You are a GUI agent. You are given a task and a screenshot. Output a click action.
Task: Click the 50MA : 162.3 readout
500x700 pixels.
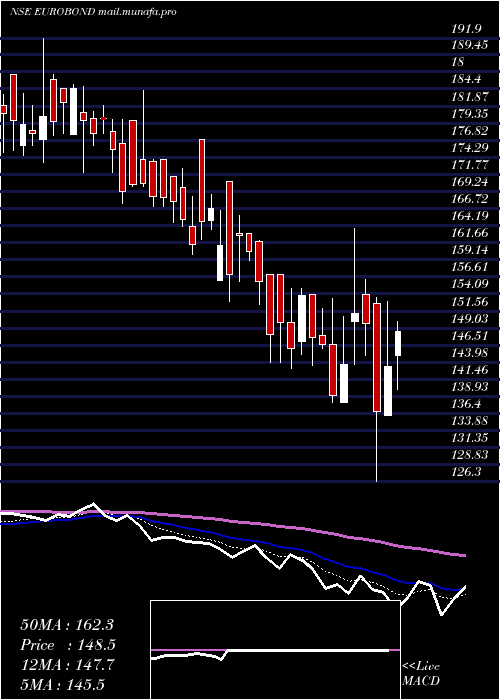(68, 625)
